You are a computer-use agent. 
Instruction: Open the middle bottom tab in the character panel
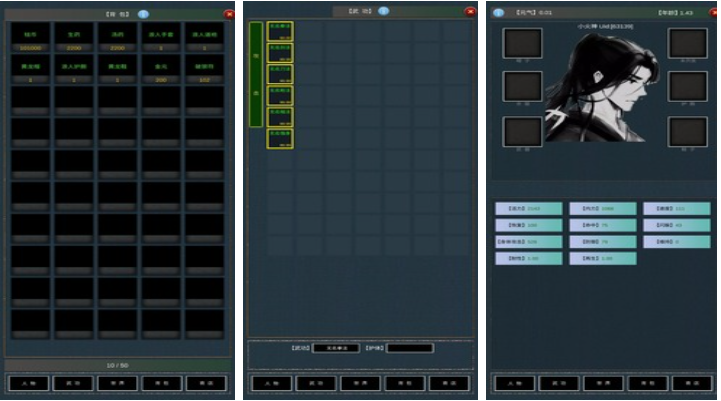tap(603, 383)
